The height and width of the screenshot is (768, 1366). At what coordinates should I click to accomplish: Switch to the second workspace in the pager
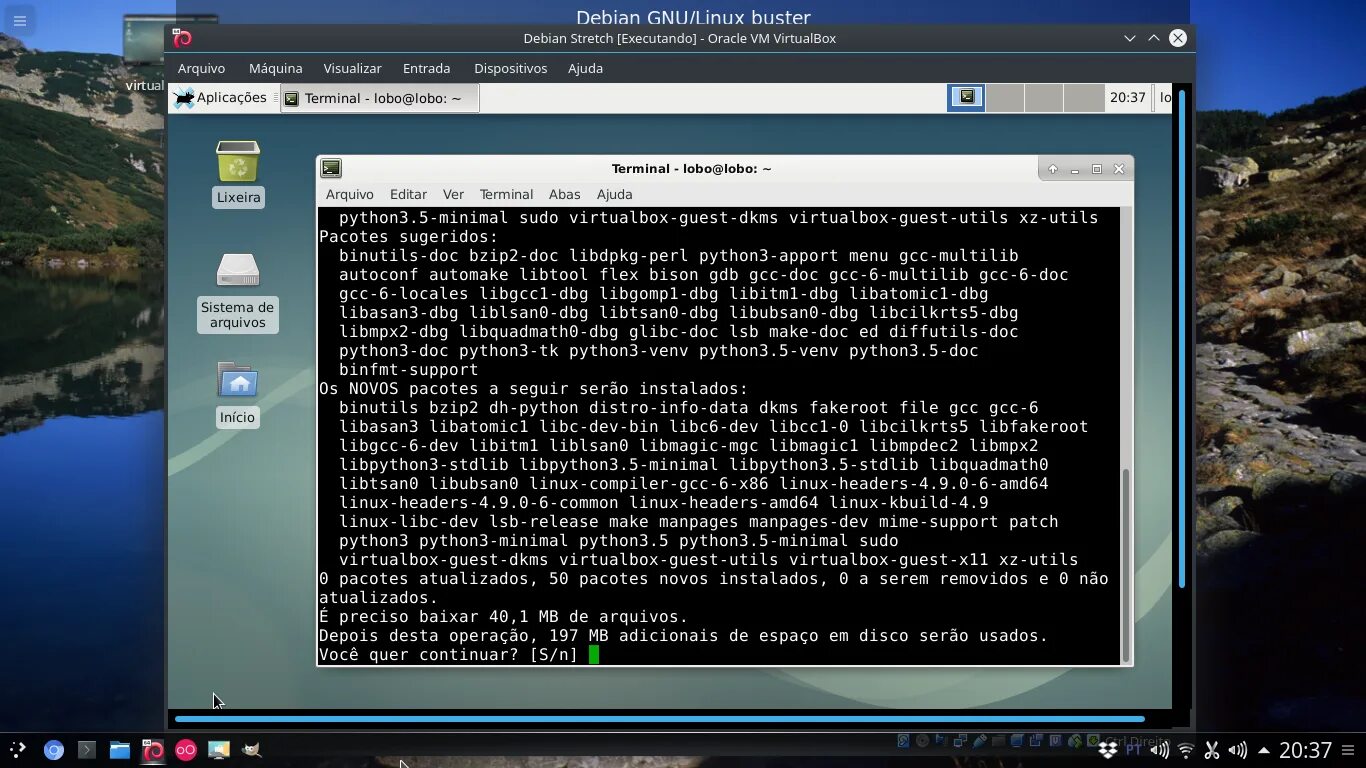point(1005,97)
